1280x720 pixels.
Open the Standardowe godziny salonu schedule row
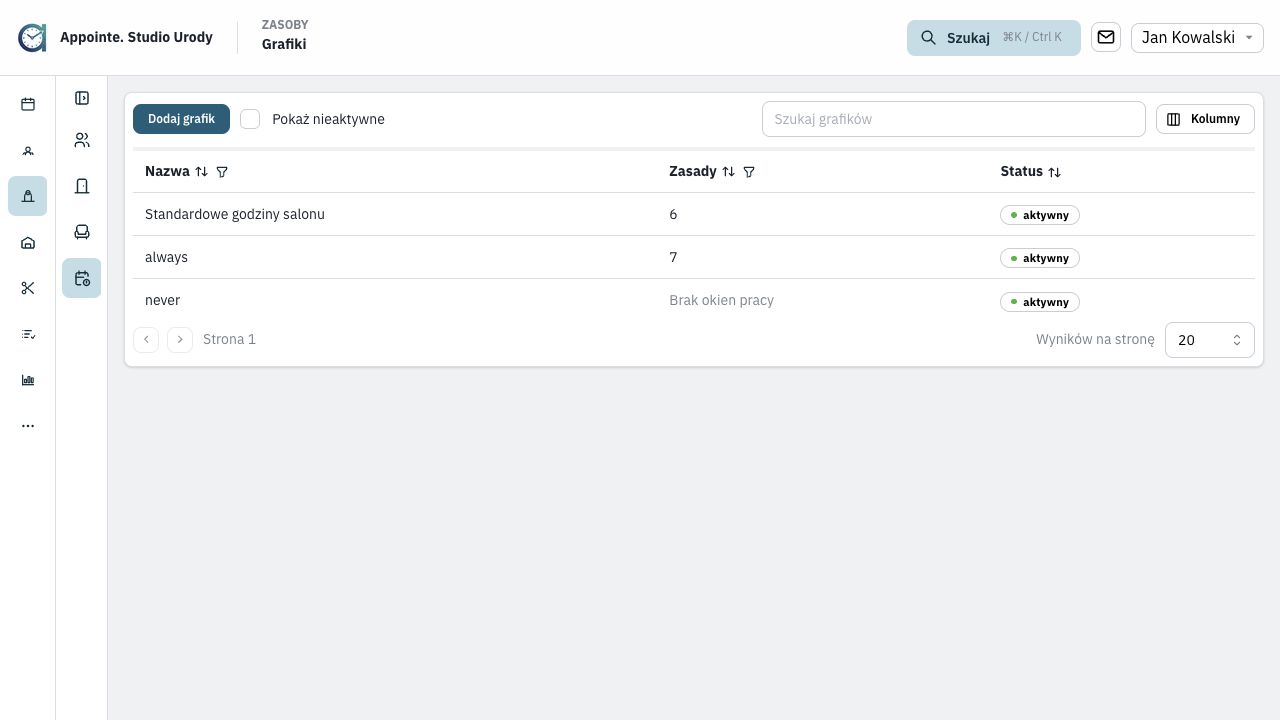[694, 214]
